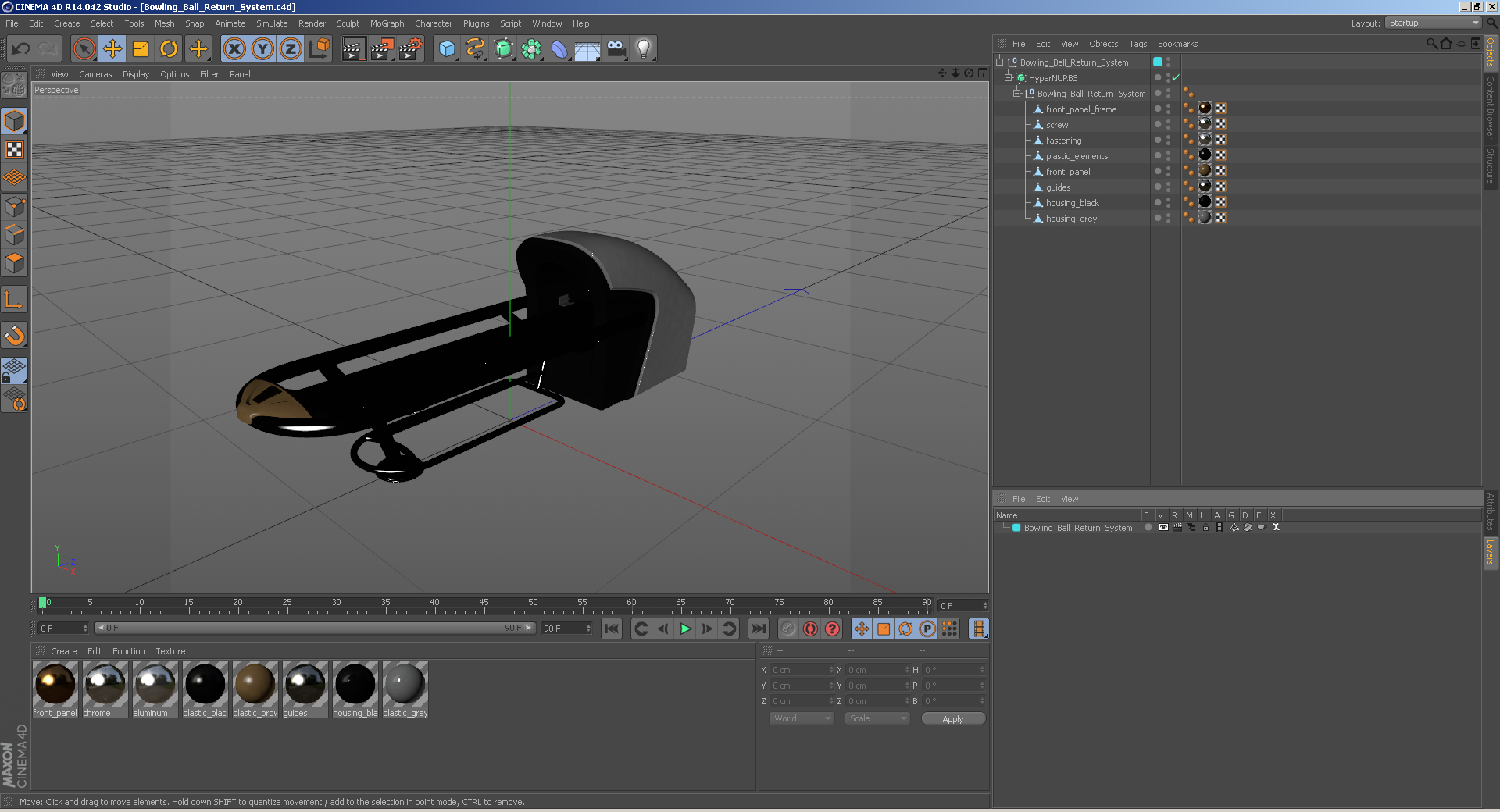The image size is (1500, 812).
Task: Switch to Model mode in left sidebar
Action: coord(15,121)
